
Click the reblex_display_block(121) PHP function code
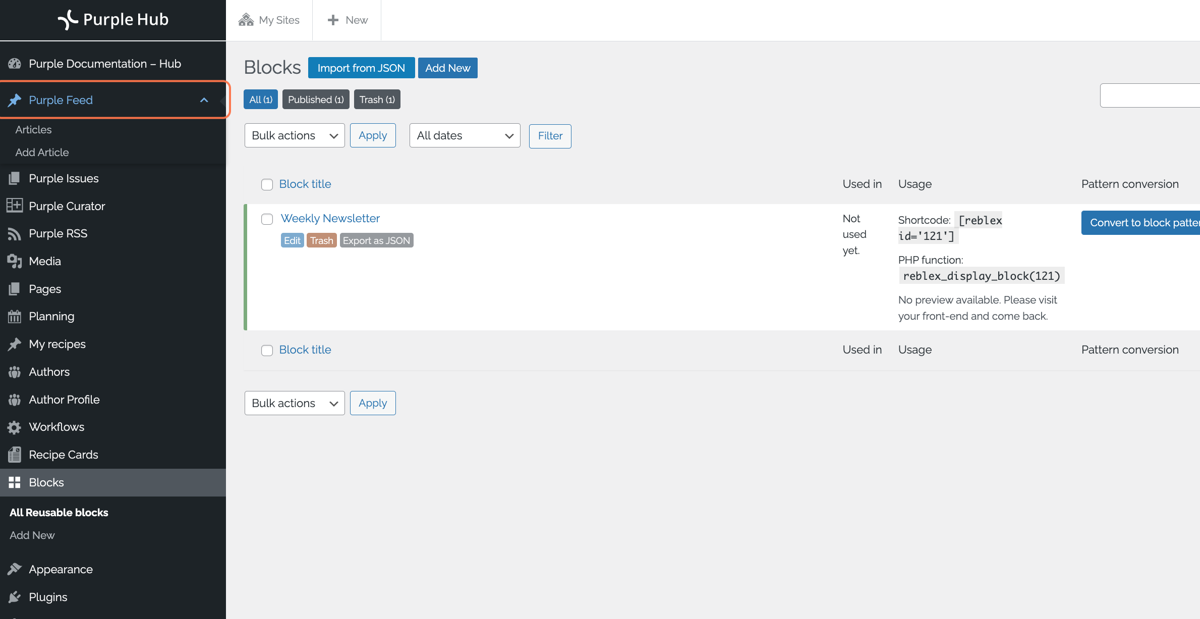coord(982,276)
